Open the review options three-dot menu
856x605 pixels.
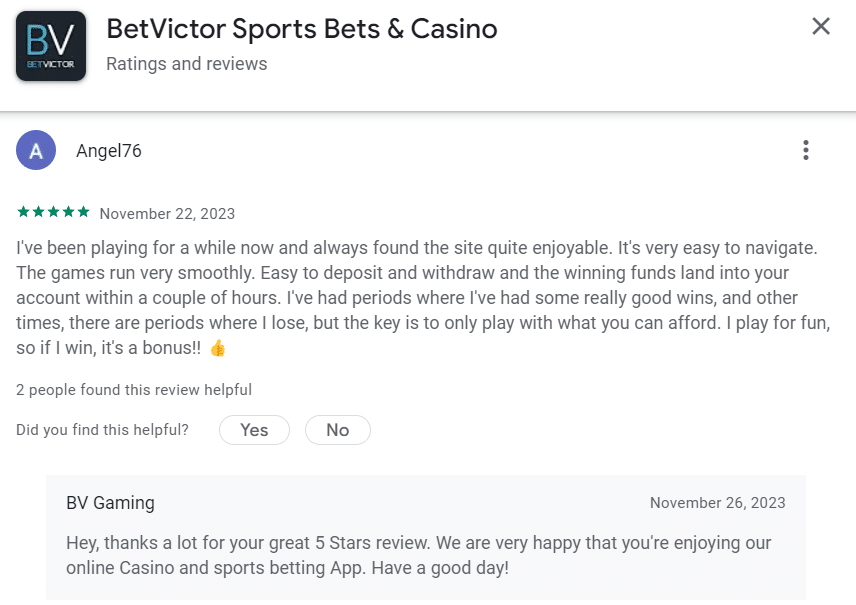pyautogui.click(x=806, y=150)
